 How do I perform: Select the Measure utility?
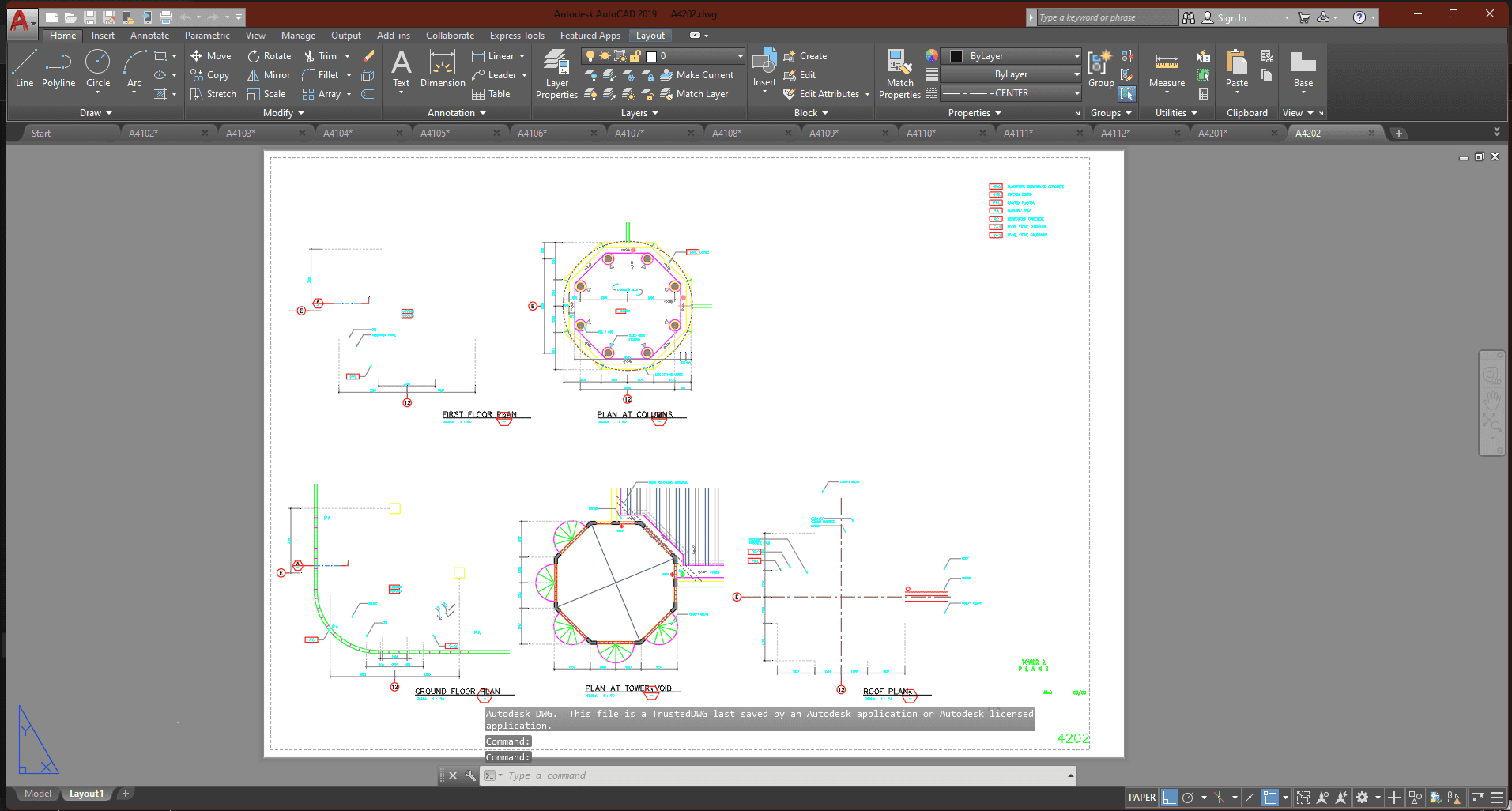1167,71
